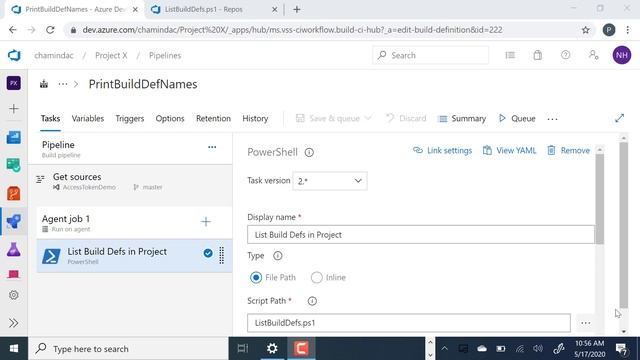This screenshot has width=640, height=360.
Task: Switch to Triggers tab
Action: pos(130,118)
